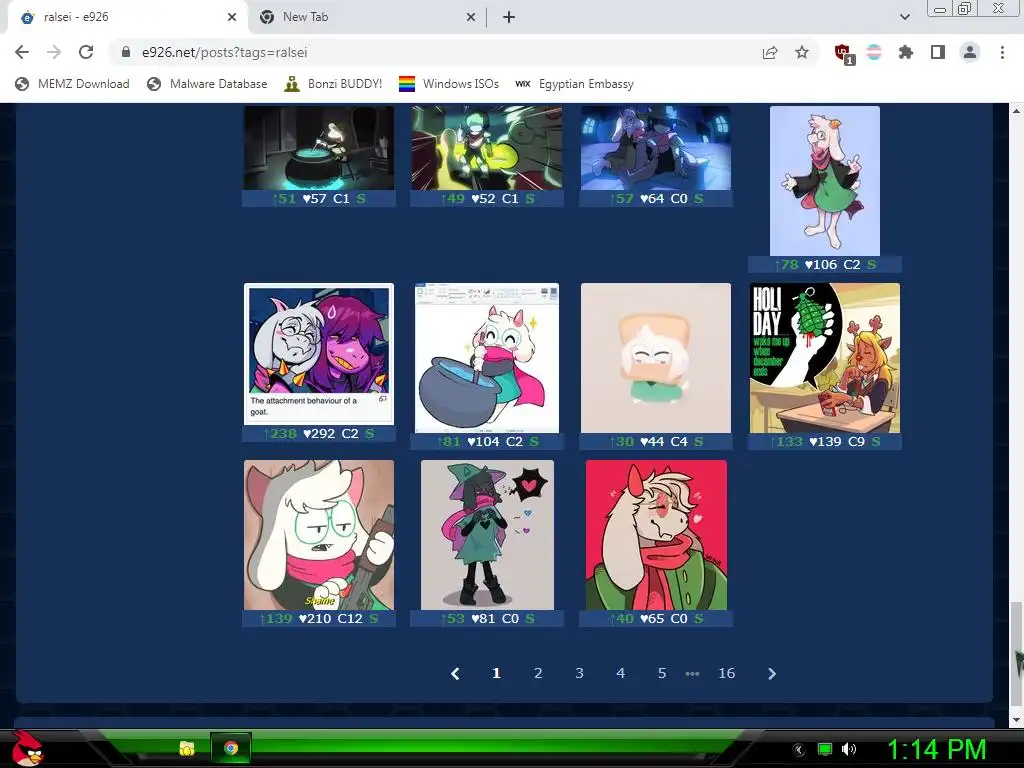Screen dimensions: 1024x768
Task: Open Bonzi BUDDY! bookmark
Action: pyautogui.click(x=333, y=84)
